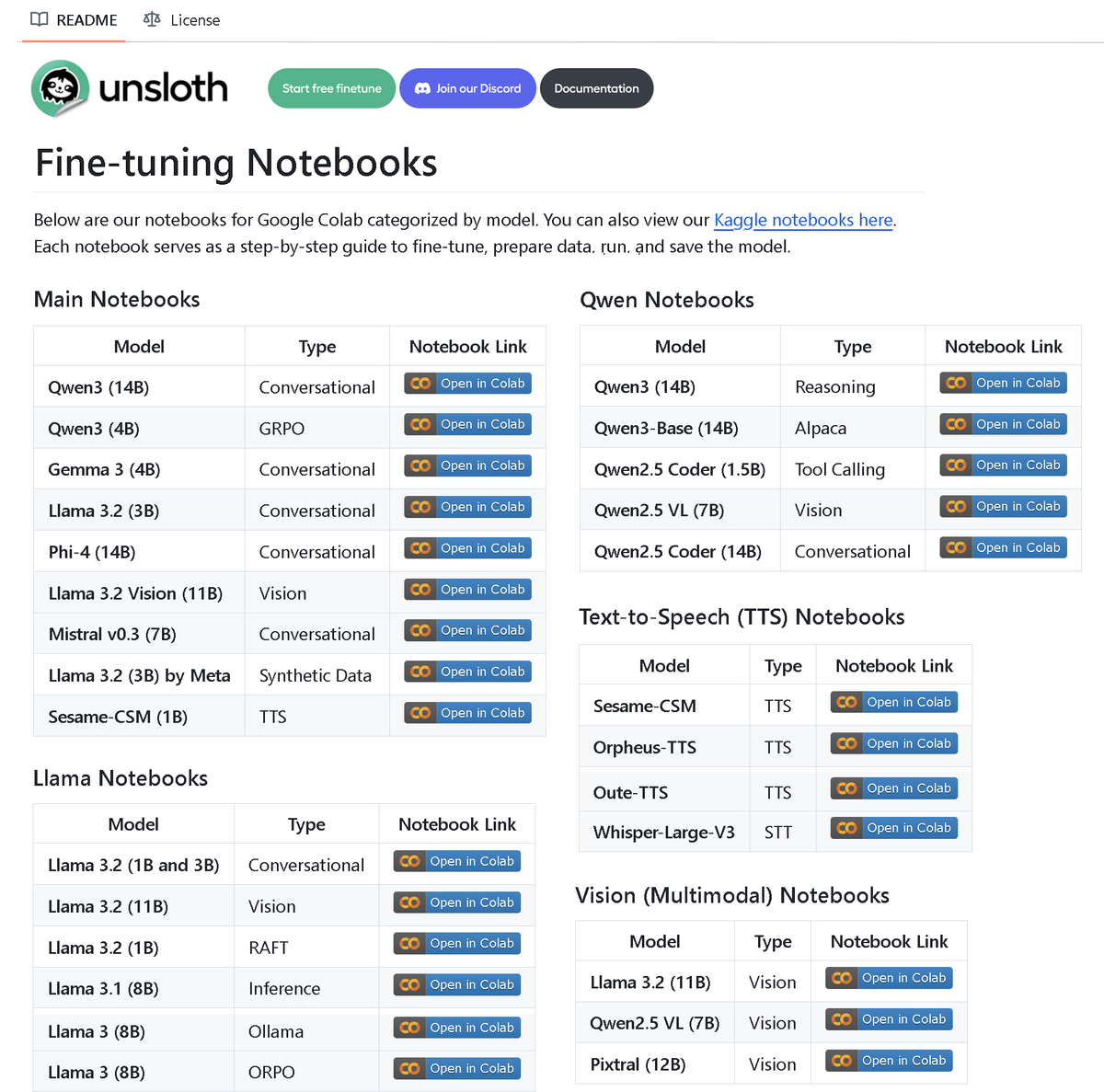1104x1092 pixels.
Task: Open the Documentation button
Action: 596,88
